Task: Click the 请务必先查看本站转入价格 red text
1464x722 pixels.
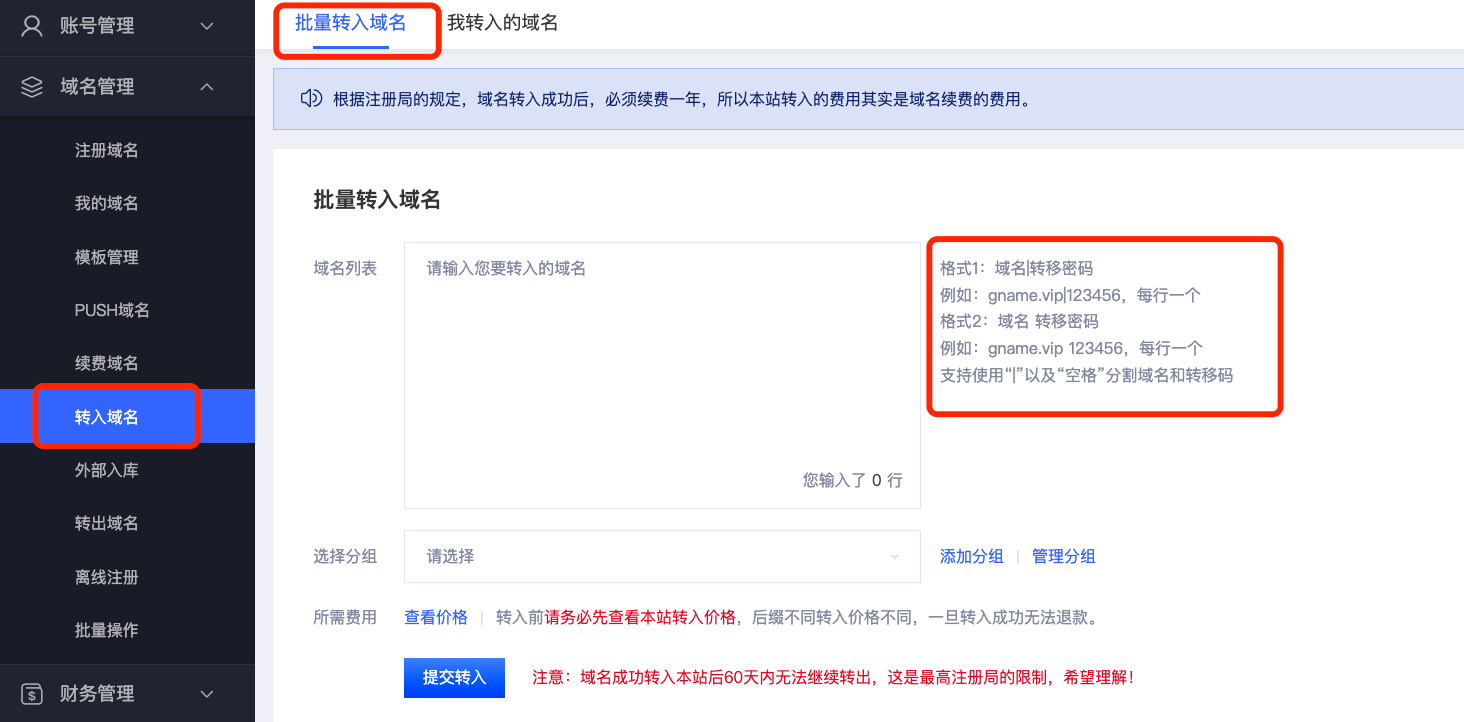Action: point(640,617)
